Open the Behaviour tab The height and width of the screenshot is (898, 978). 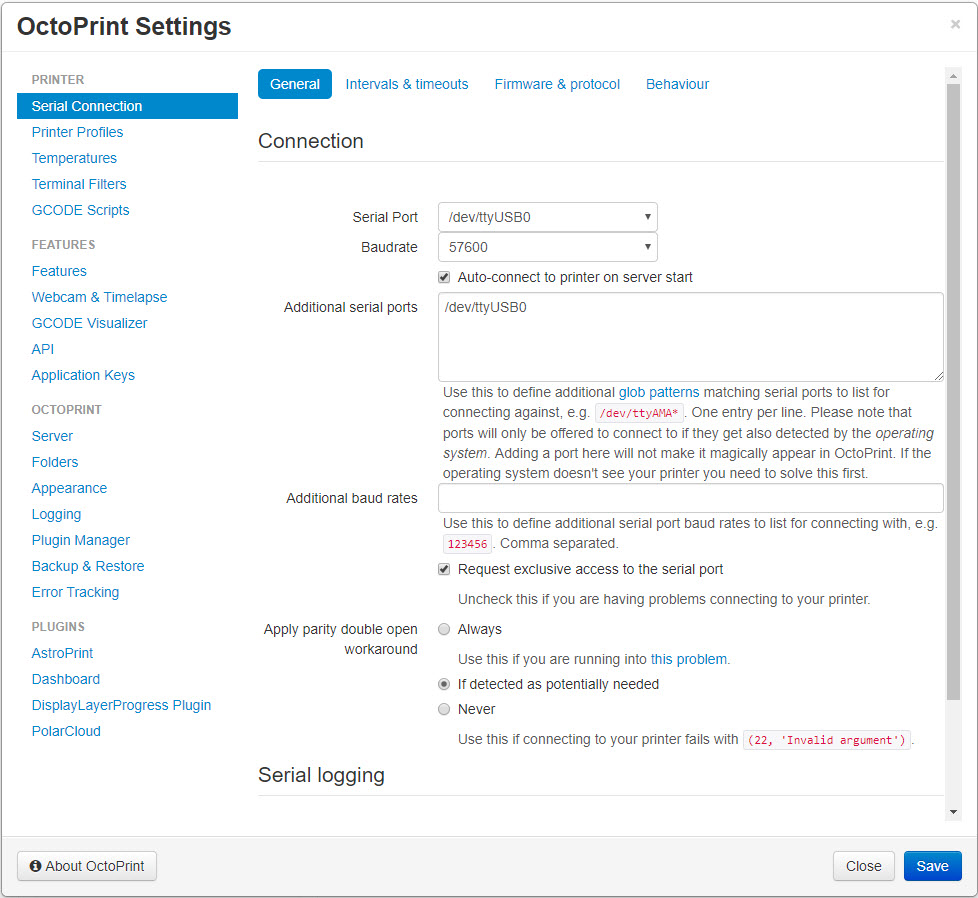point(677,84)
